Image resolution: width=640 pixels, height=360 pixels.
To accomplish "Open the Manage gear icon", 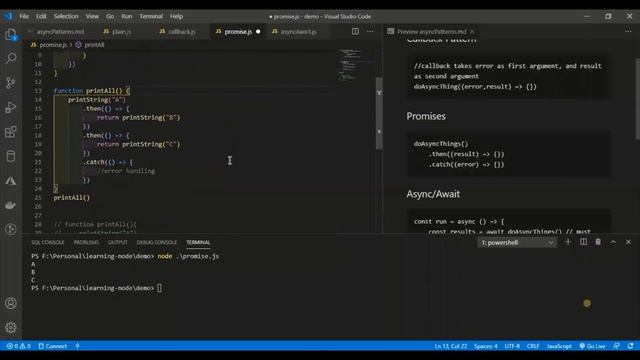I will pyautogui.click(x=11, y=327).
